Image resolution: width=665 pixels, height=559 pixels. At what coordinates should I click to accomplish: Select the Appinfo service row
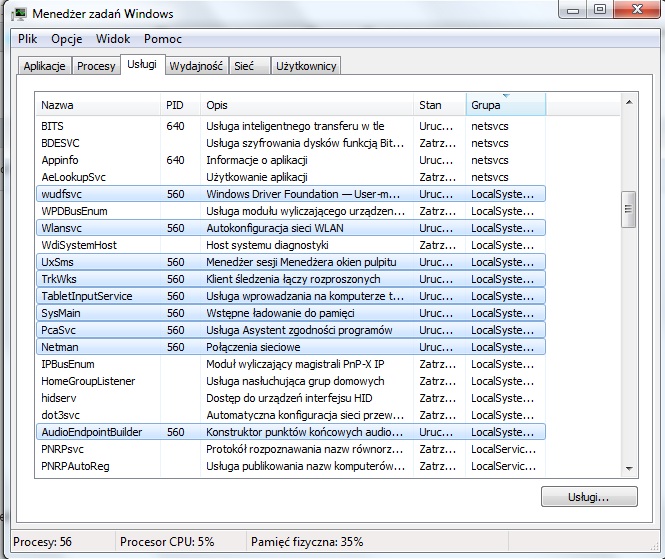click(291, 160)
